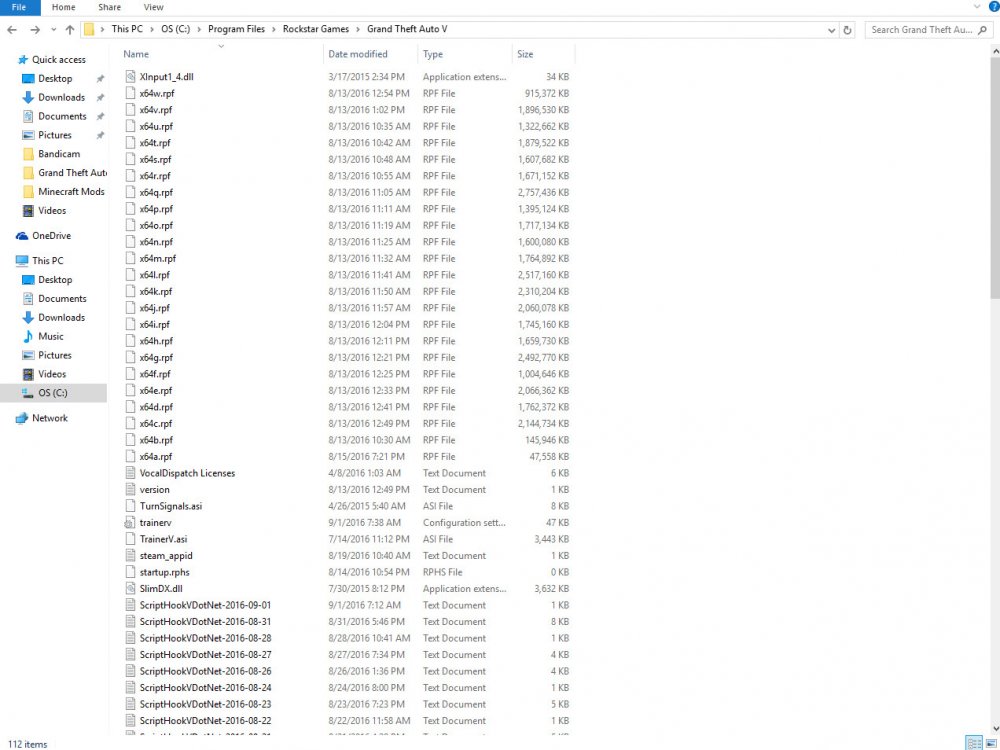This screenshot has height=750, width=1000.
Task: Select the x64m.rpf file name
Action: coord(158,259)
